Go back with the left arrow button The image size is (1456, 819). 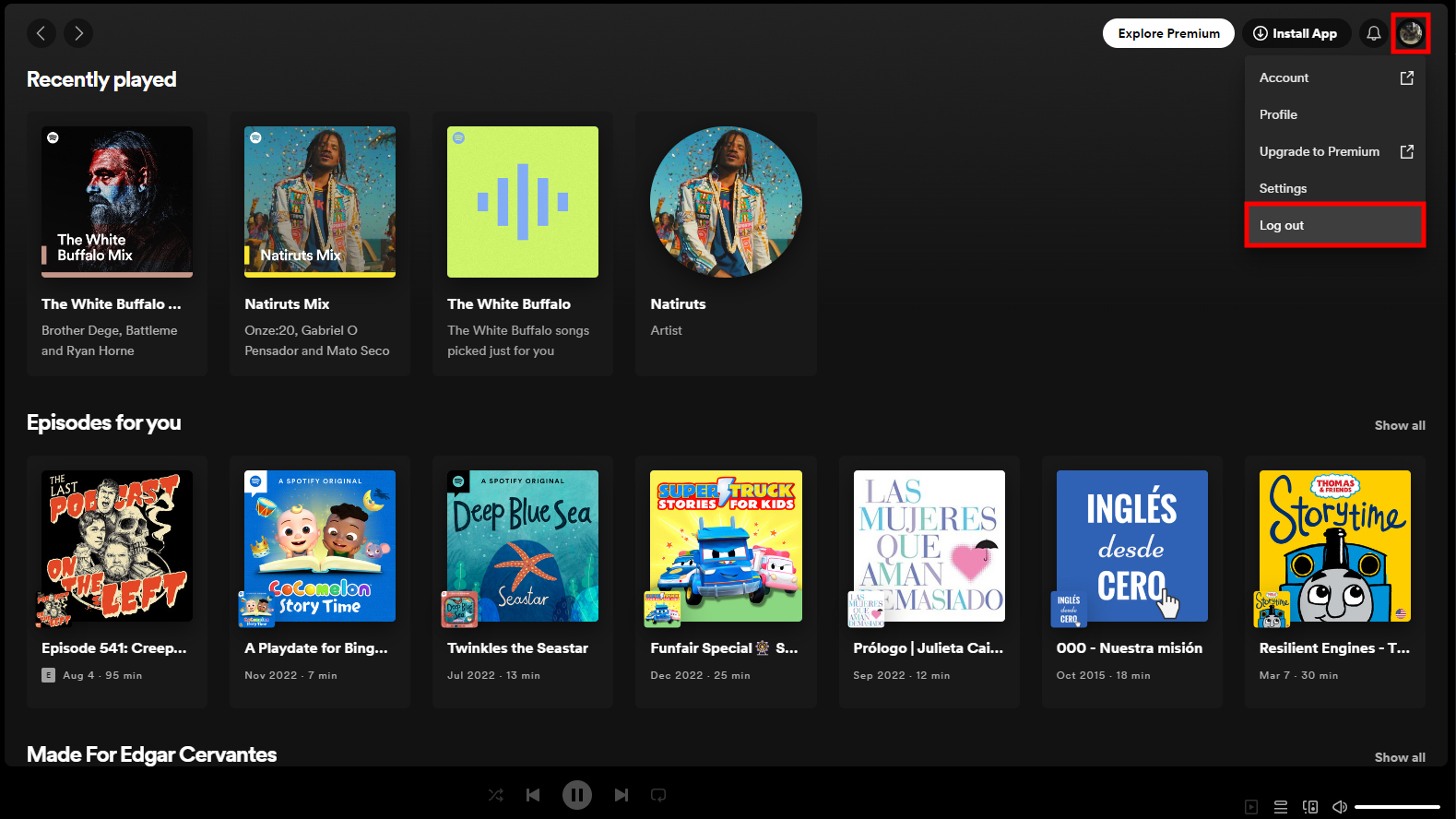(x=41, y=34)
